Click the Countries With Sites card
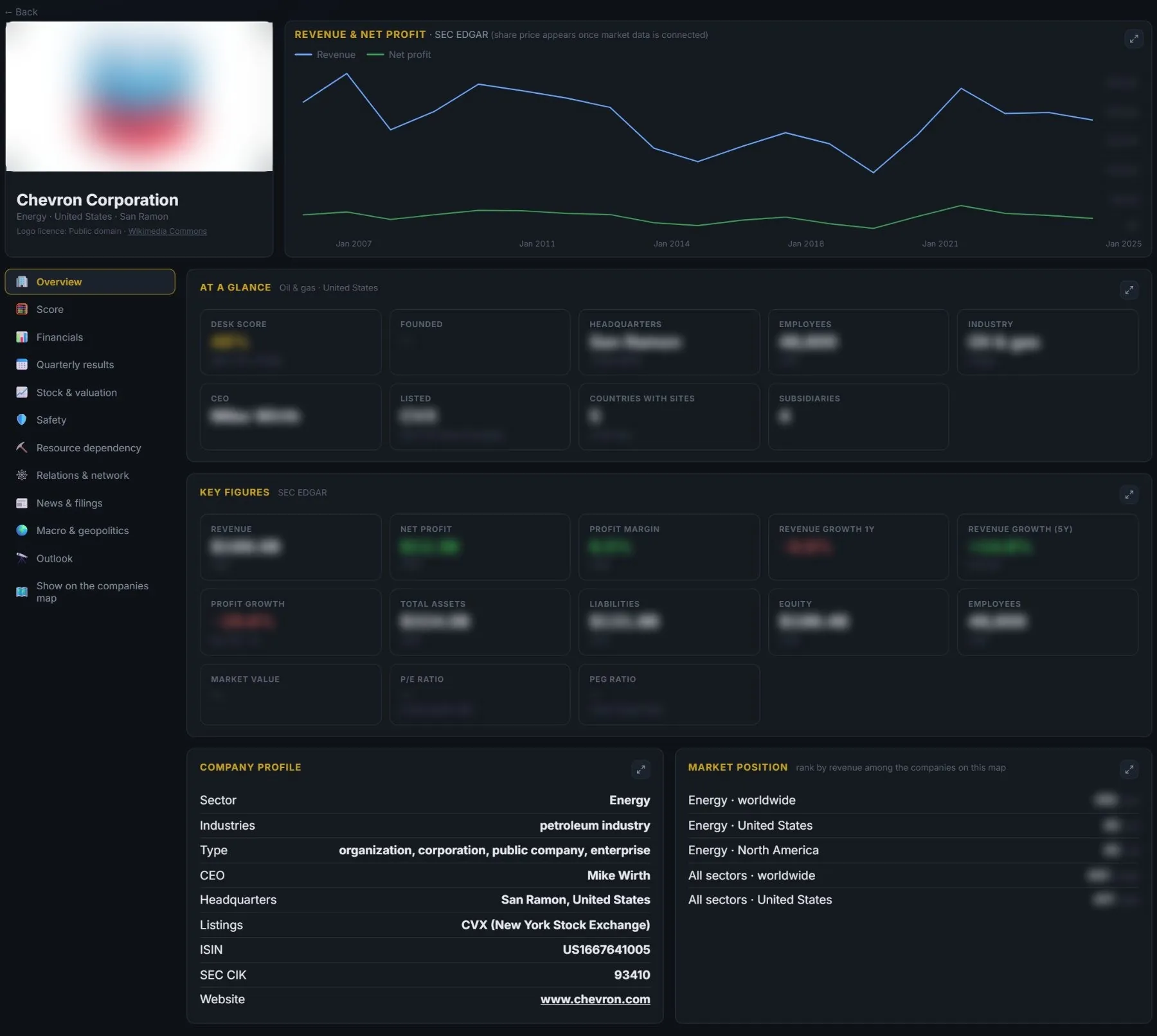 (669, 416)
